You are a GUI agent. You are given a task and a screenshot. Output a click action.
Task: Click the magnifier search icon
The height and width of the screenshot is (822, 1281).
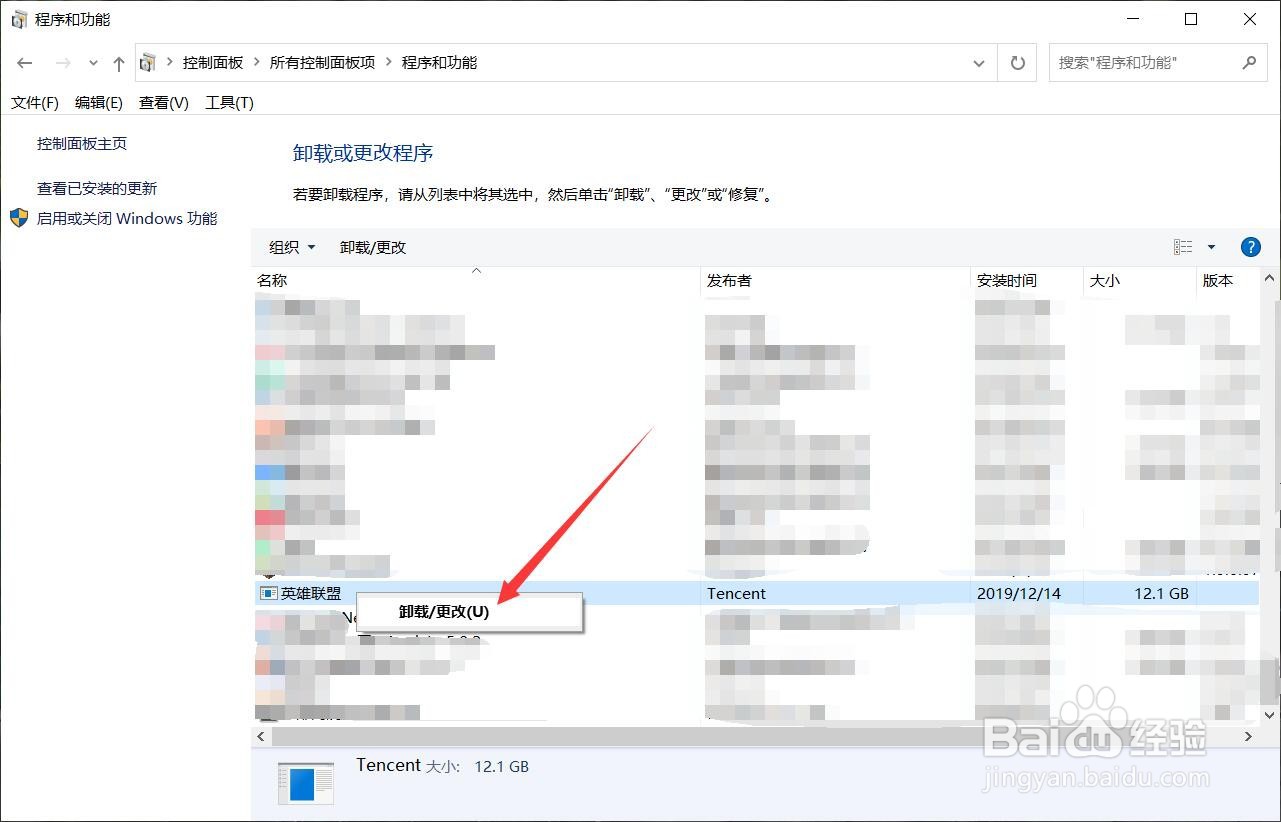click(1249, 63)
